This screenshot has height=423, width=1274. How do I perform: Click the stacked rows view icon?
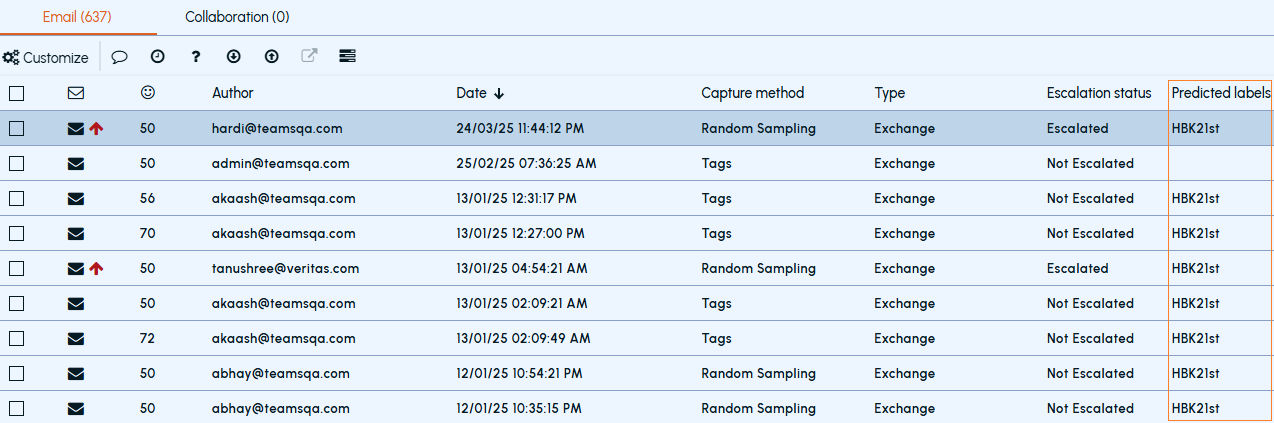coord(347,57)
